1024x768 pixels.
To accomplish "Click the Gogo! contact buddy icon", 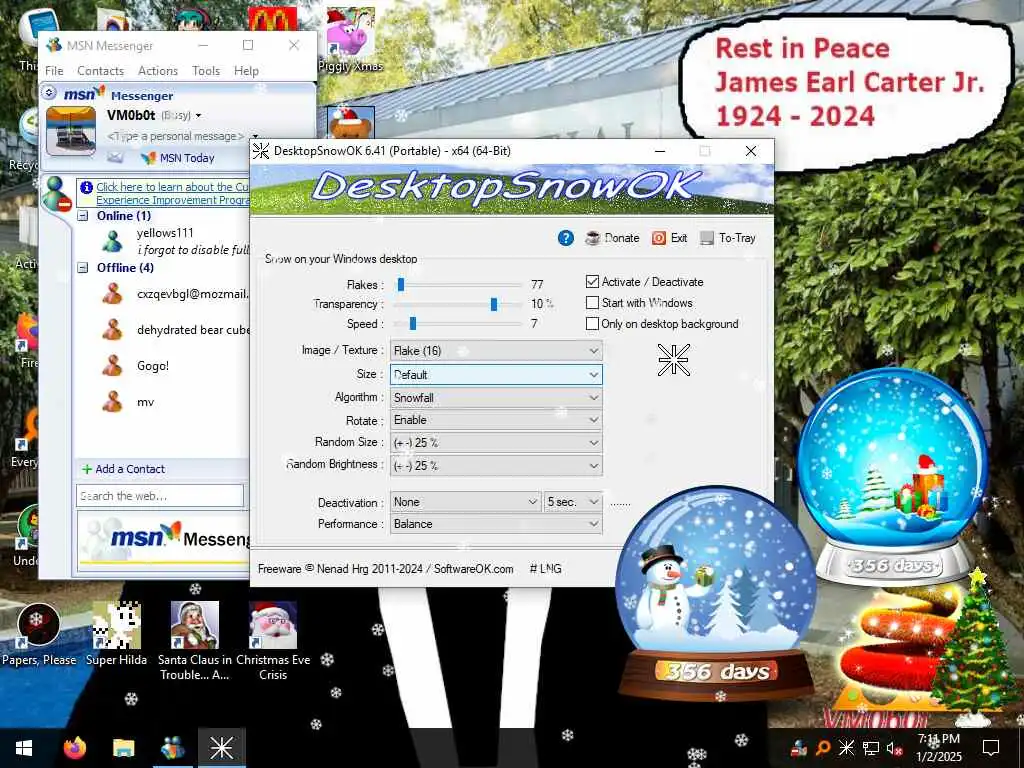I will [x=112, y=366].
